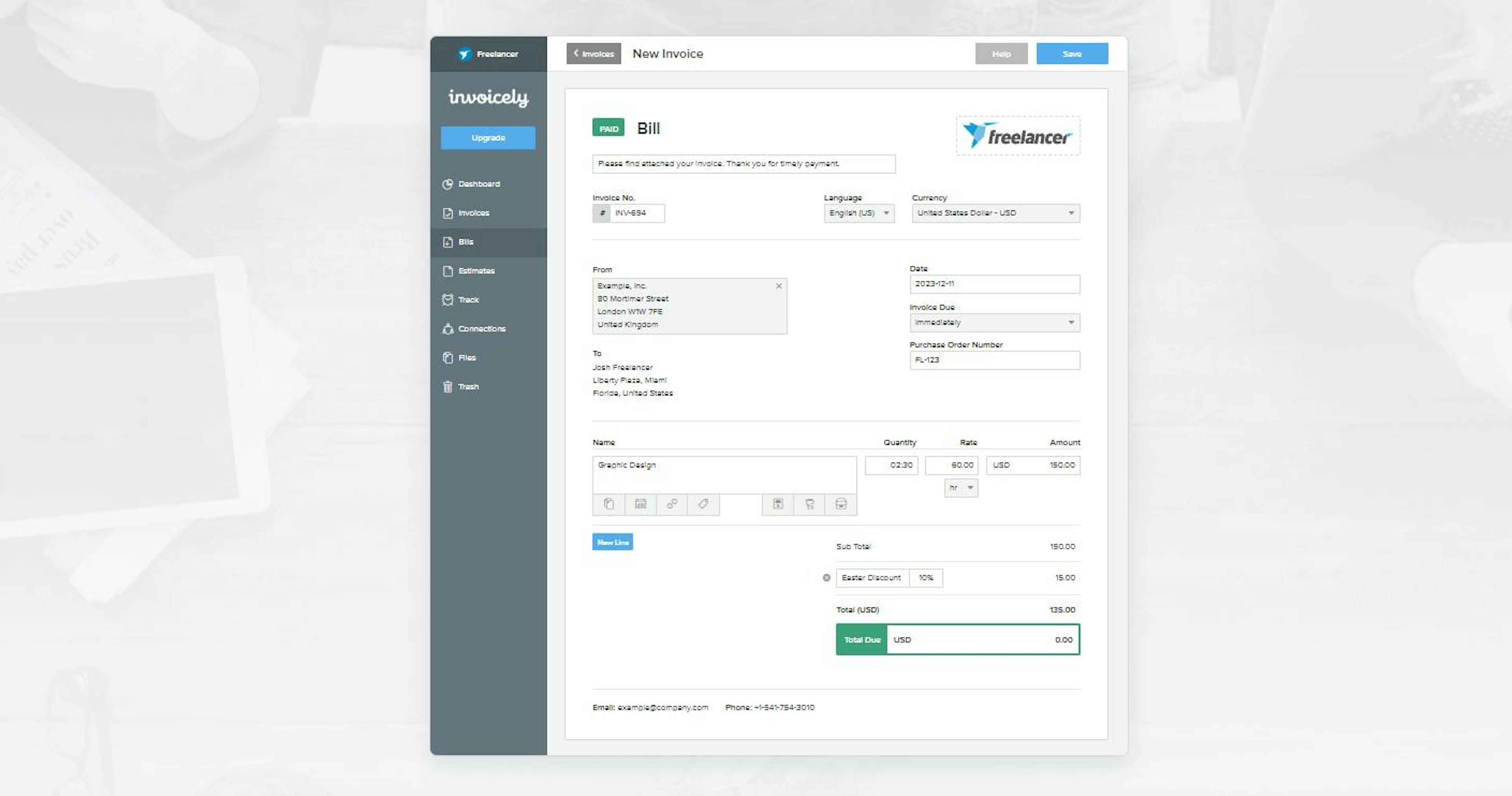This screenshot has height=796, width=1512.
Task: Click the Dashboard pie chart icon
Action: [448, 184]
